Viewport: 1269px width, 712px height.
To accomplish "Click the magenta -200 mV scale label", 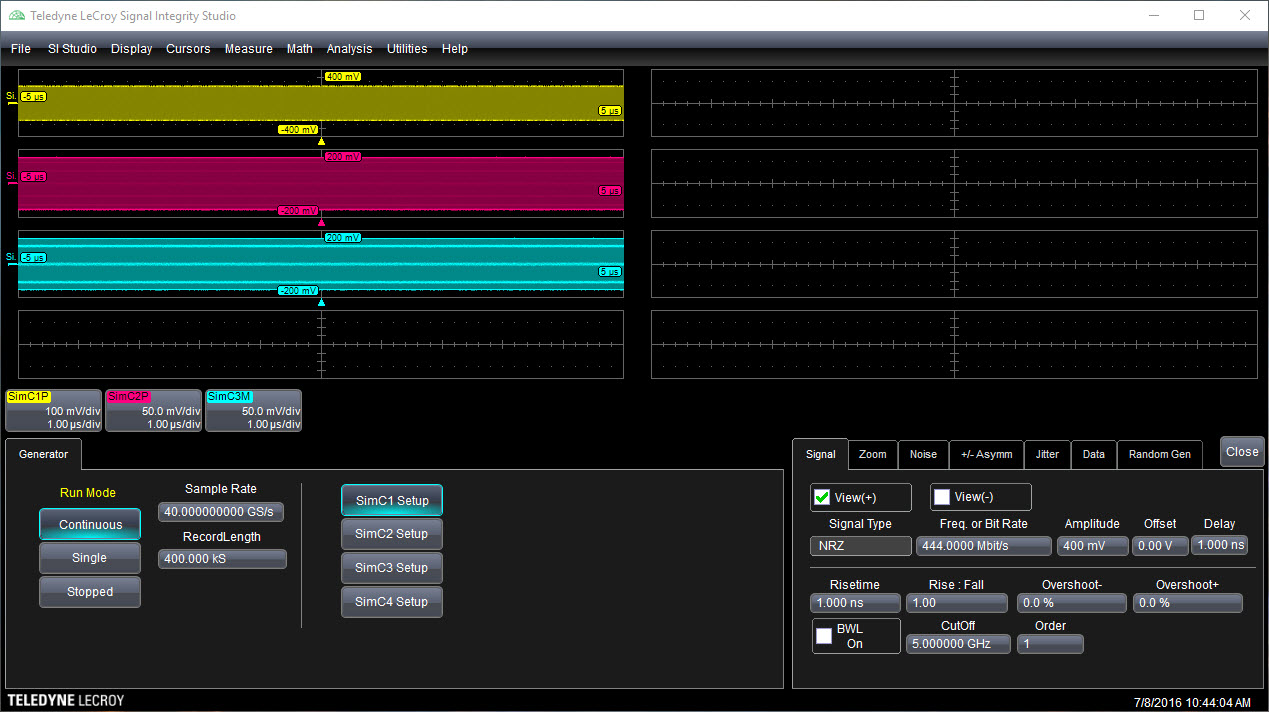I will pyautogui.click(x=298, y=211).
